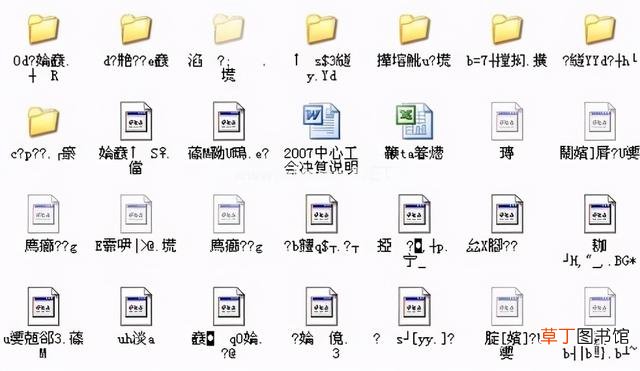Click file icon labeled with 'S♀.'
This screenshot has width=640, height=371.
click(136, 121)
